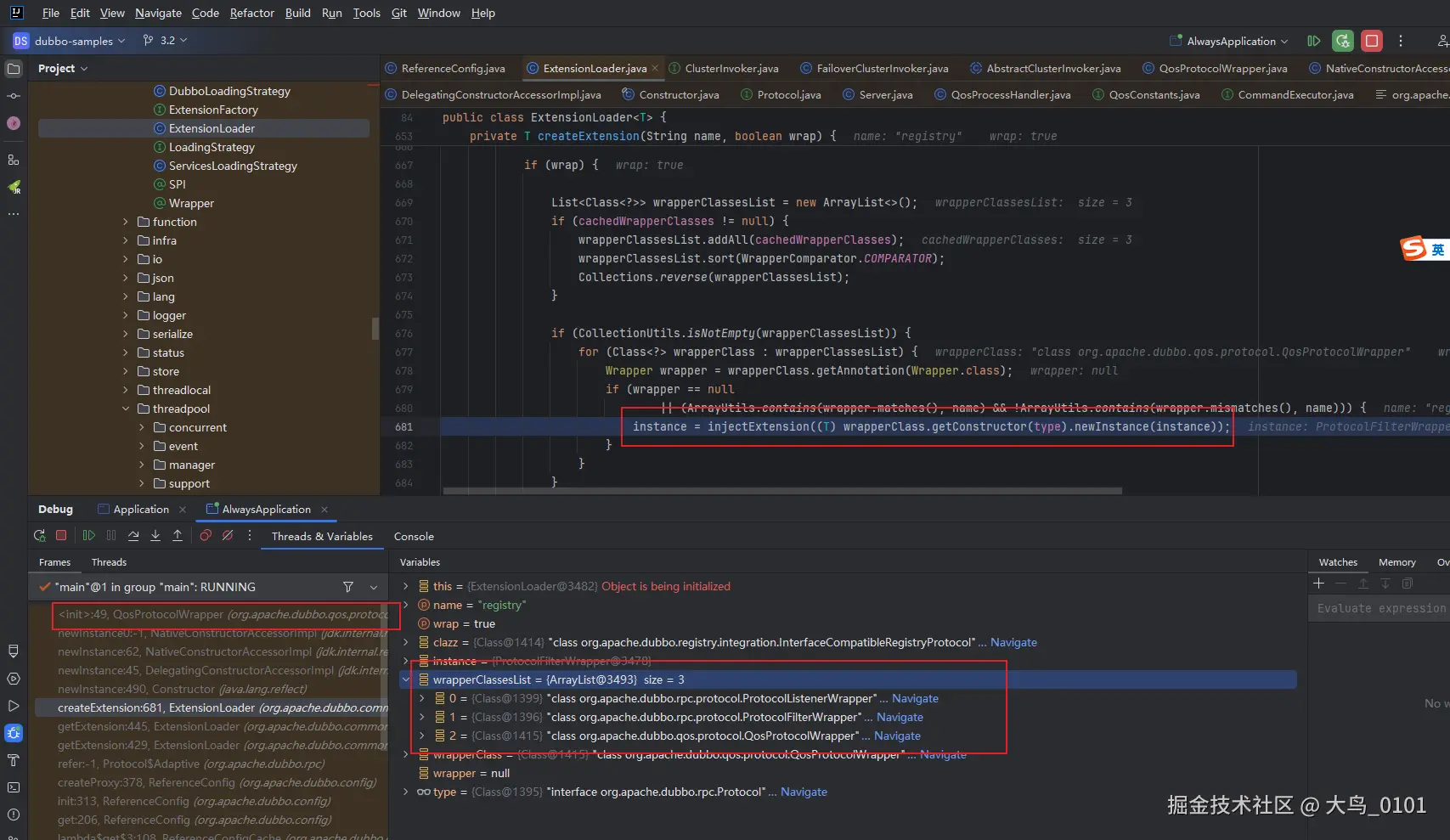Switch to the Console tab
Viewport: 1450px width, 840px height.
coord(414,537)
